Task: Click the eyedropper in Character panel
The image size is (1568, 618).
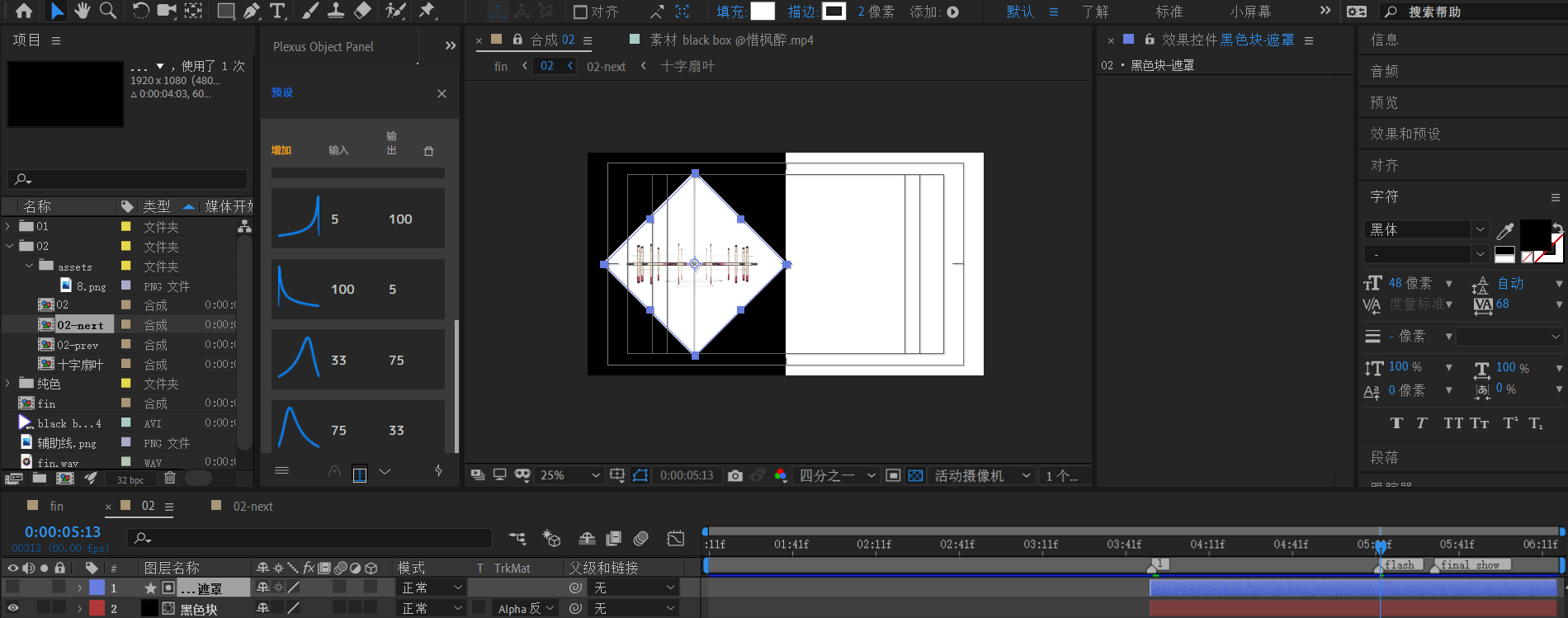Action: [1505, 231]
